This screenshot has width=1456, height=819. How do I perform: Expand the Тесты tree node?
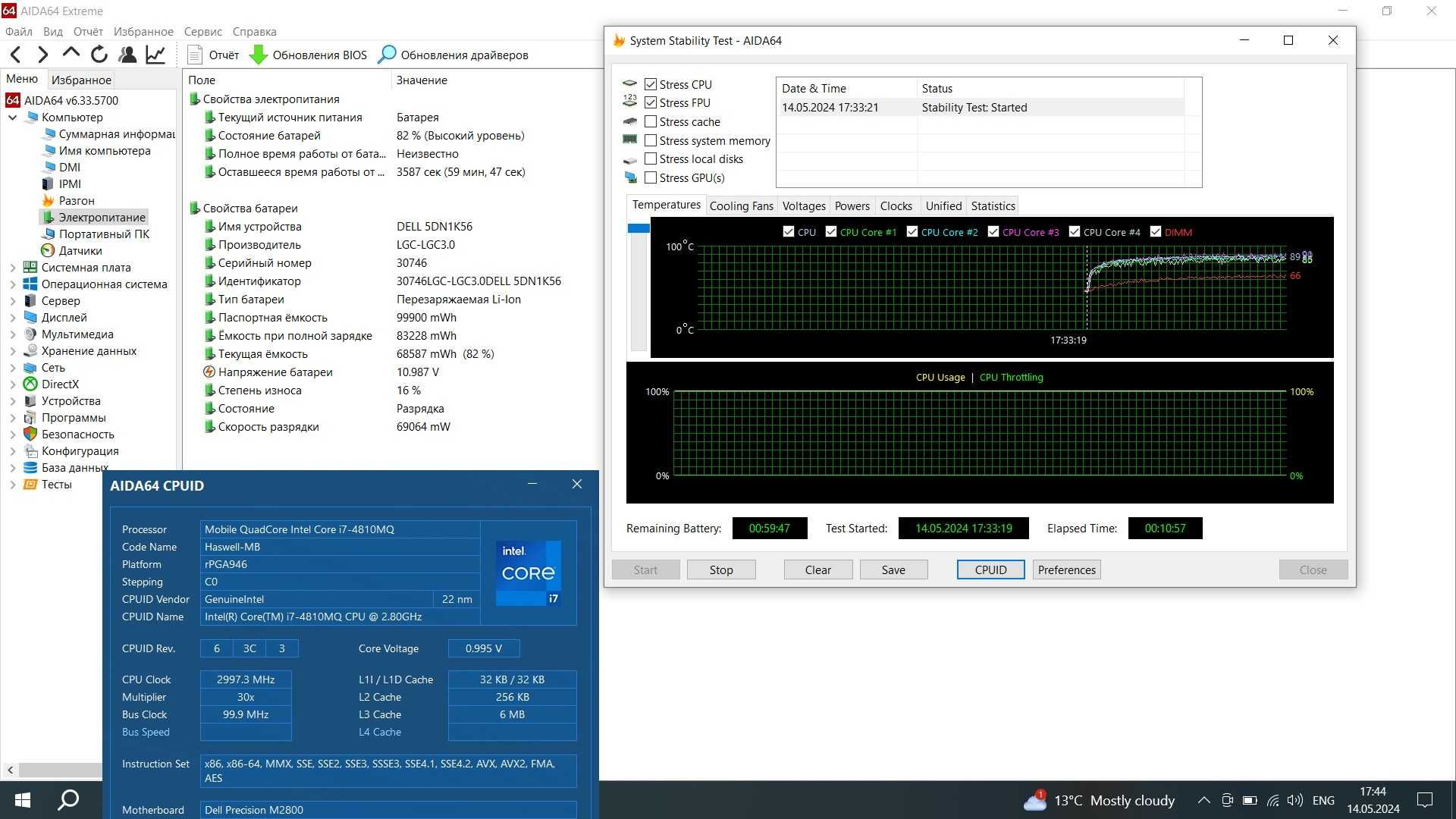pyautogui.click(x=13, y=484)
